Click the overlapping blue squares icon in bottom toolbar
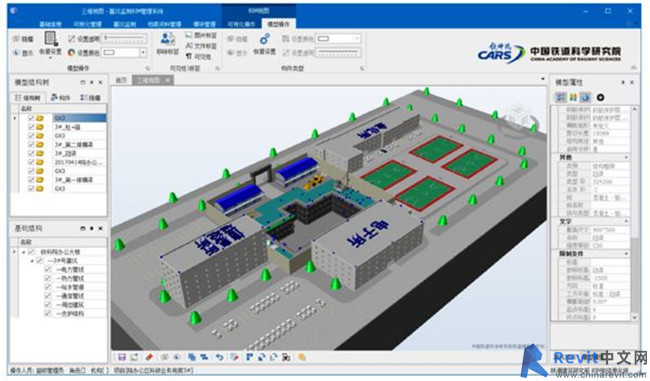The image size is (650, 381). (x=192, y=357)
